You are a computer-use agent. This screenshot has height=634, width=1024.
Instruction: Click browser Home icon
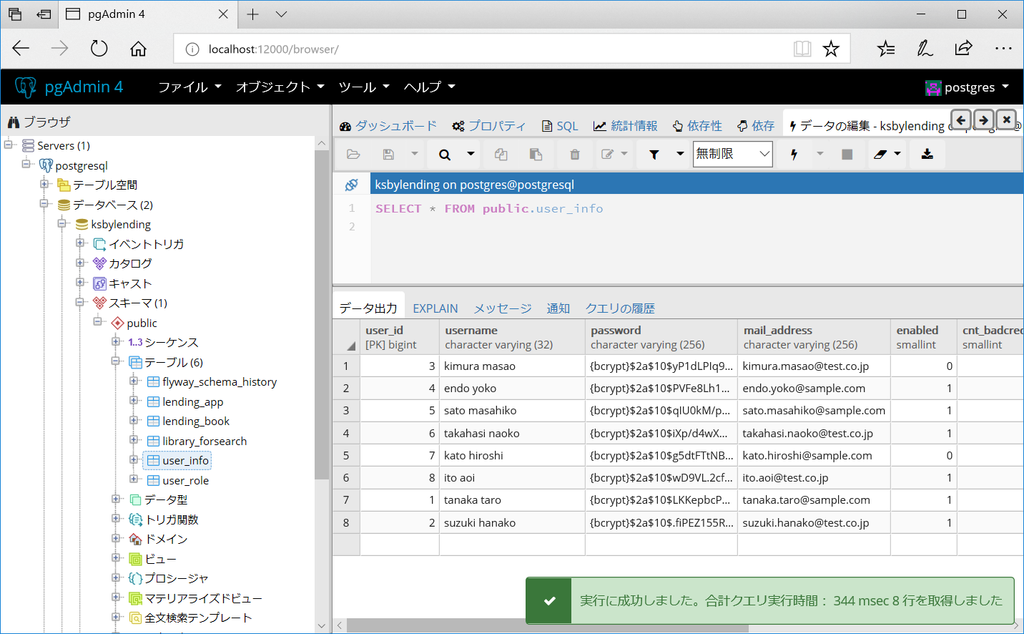(138, 48)
